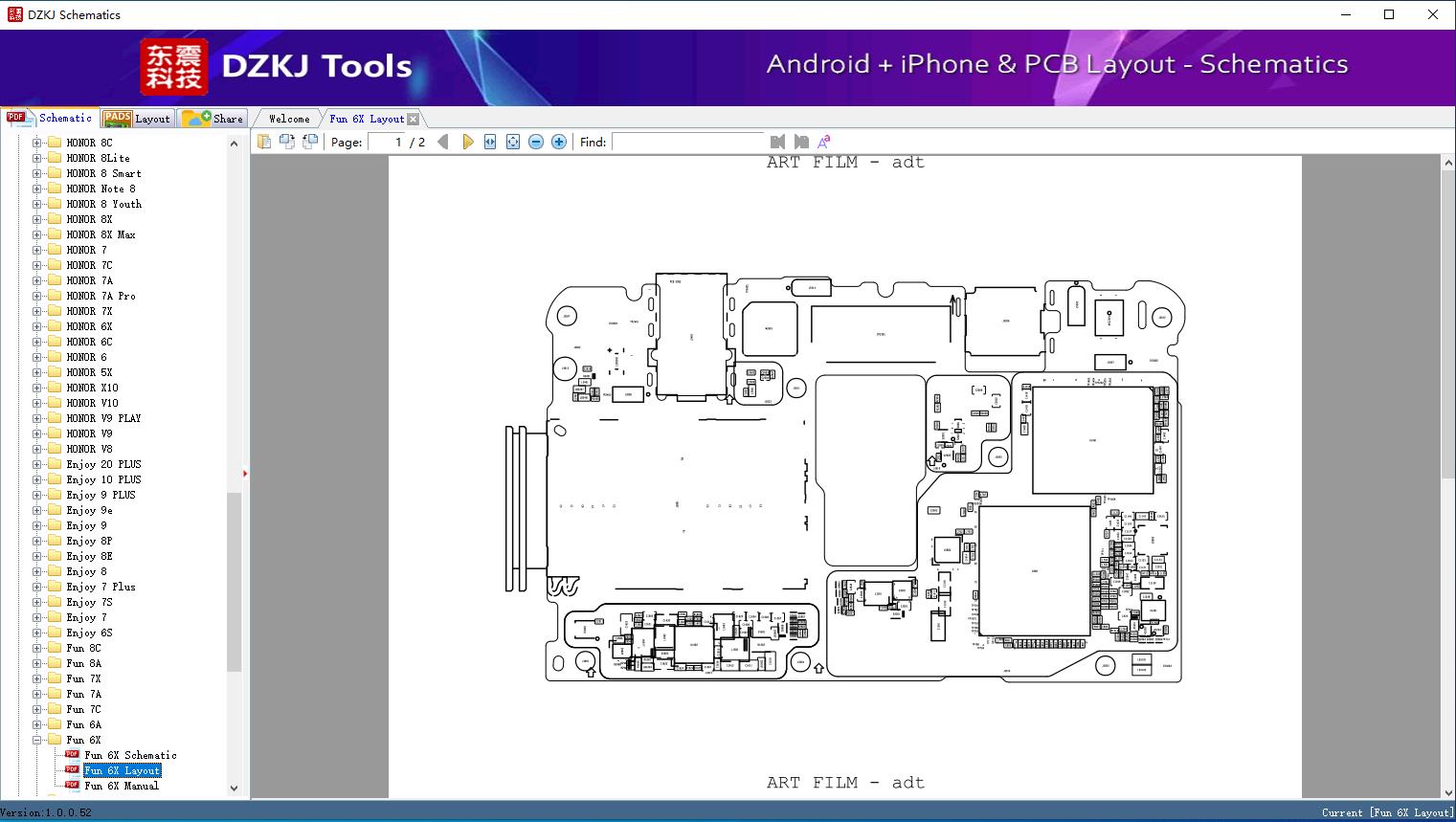Click into the Find text box
This screenshot has height=822, width=1456.
coord(687,142)
